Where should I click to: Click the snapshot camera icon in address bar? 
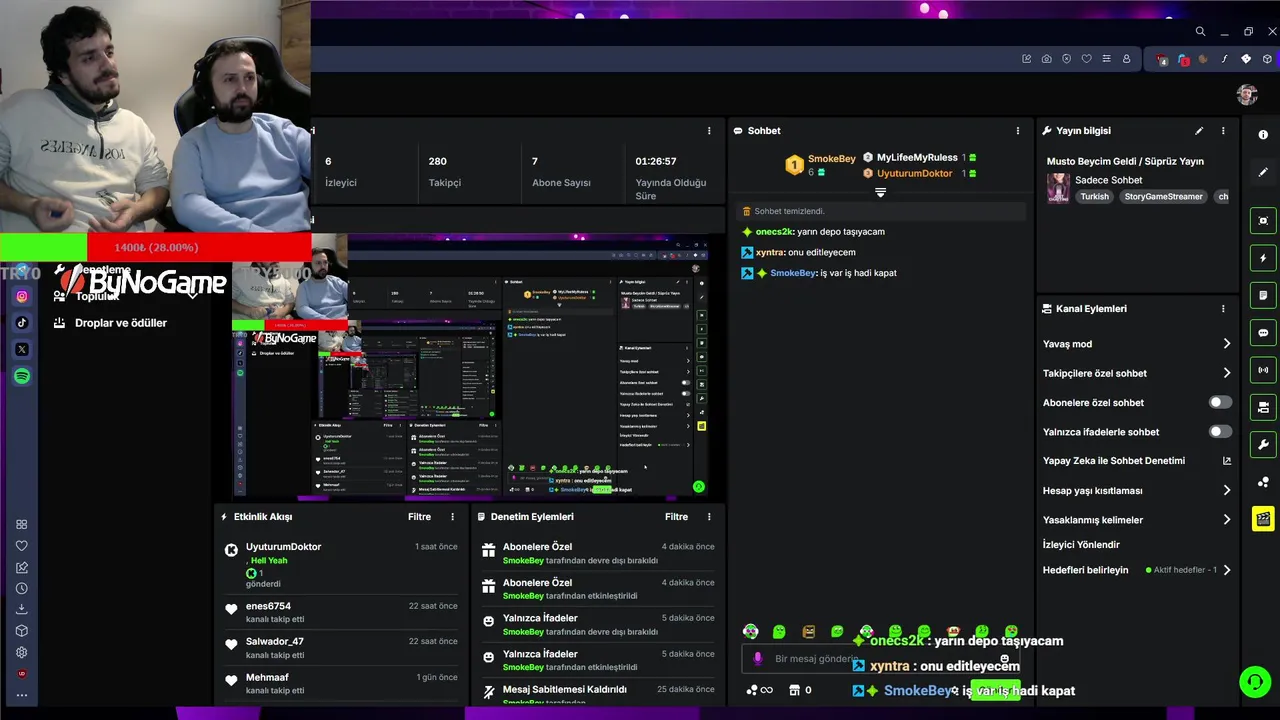pos(1046,59)
